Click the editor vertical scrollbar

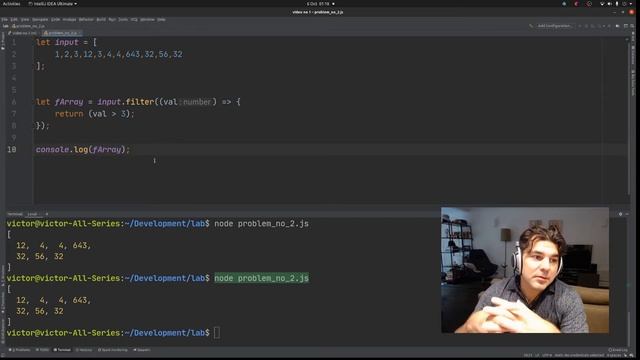[x=629, y=120]
